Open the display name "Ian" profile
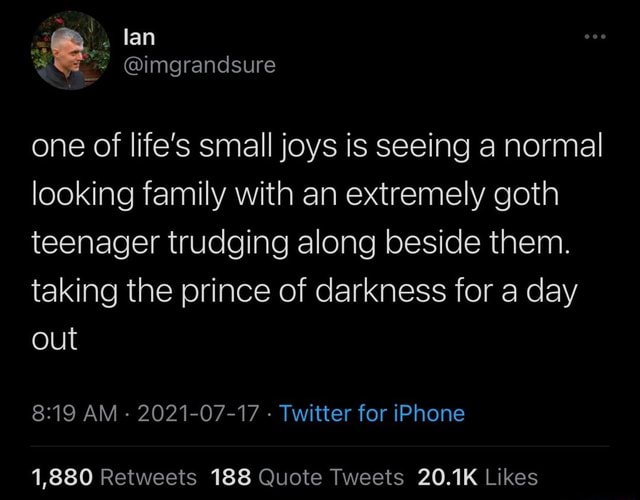This screenshot has width=640, height=500. (x=136, y=38)
